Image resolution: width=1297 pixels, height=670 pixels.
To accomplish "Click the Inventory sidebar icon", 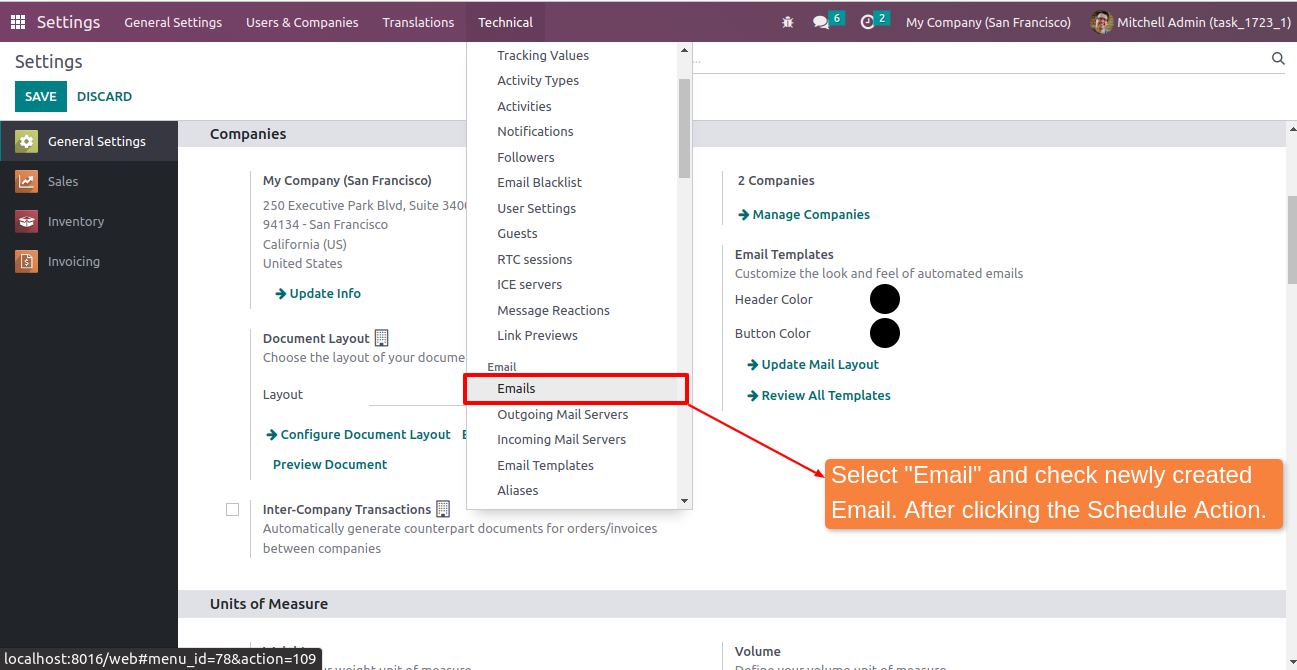I will pos(26,221).
